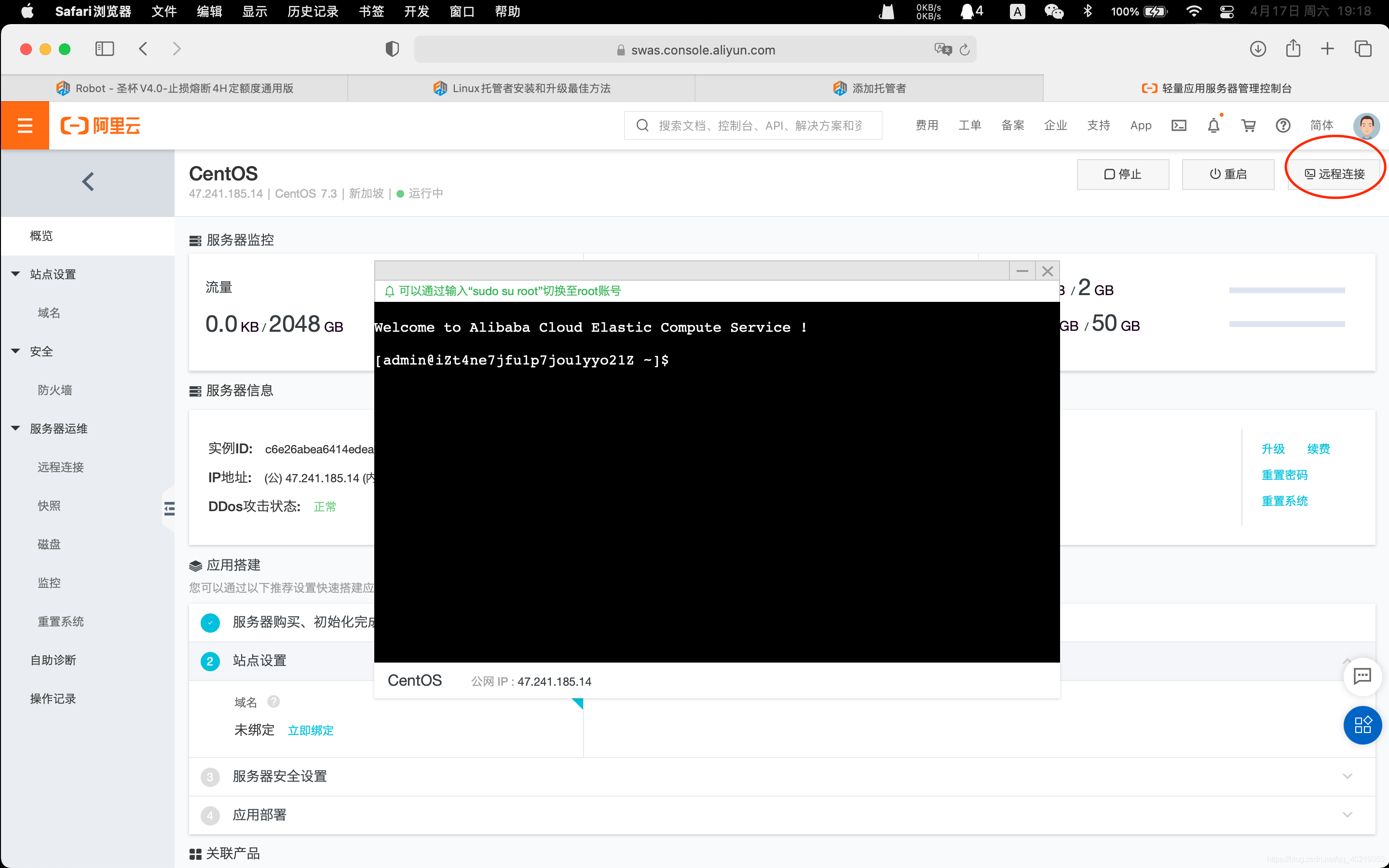Viewport: 1389px width, 868px height.
Task: Click the 重置密码 link
Action: pyautogui.click(x=1284, y=475)
